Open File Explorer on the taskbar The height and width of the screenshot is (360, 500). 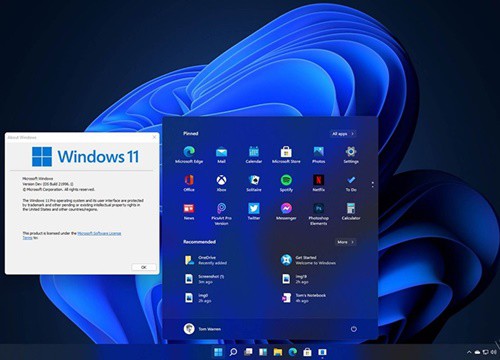278,352
